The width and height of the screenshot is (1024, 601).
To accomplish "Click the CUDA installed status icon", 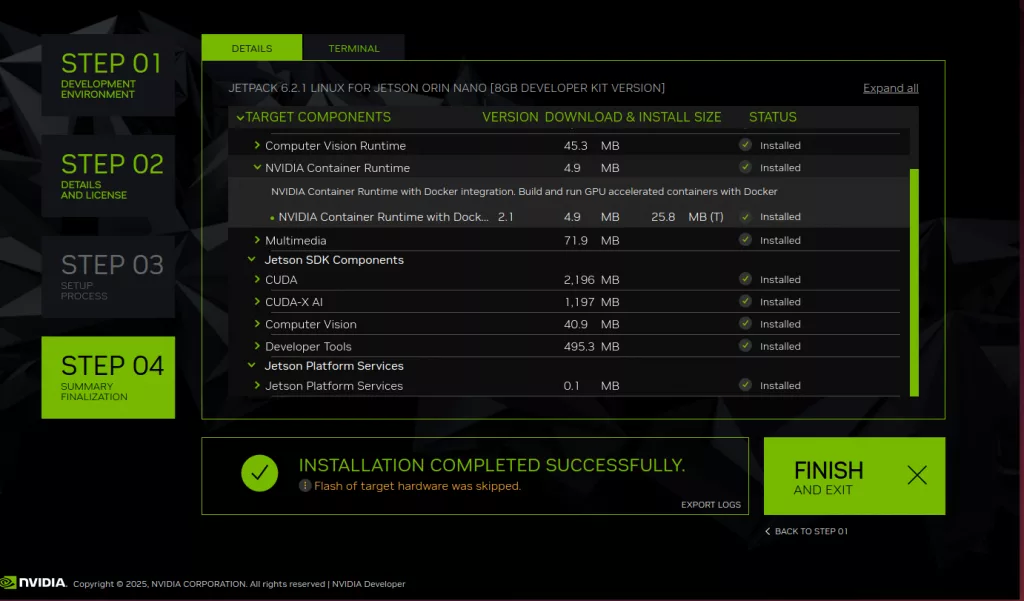I will (745, 279).
